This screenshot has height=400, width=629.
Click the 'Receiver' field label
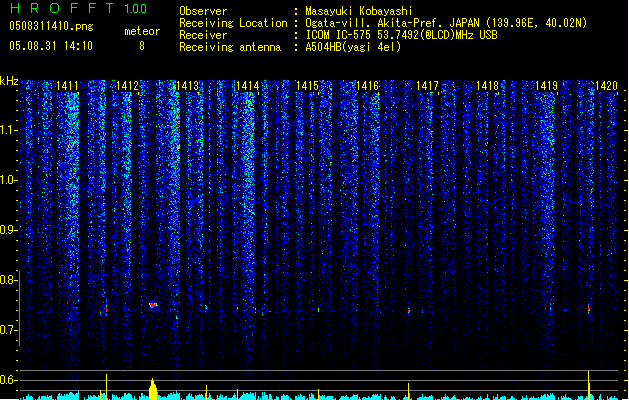[203, 35]
